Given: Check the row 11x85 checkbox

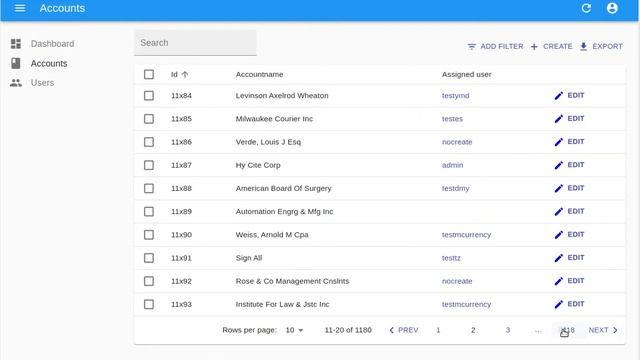Looking at the screenshot, I should click(x=149, y=119).
